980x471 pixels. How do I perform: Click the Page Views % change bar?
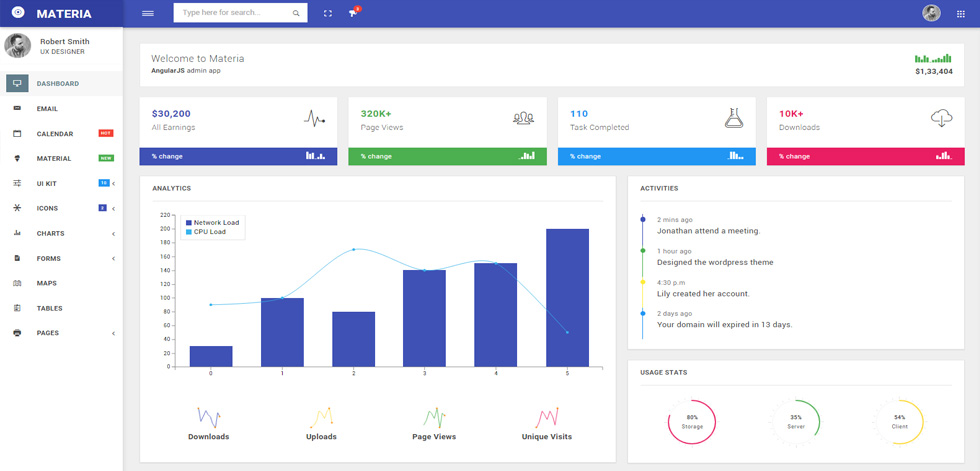(x=448, y=156)
